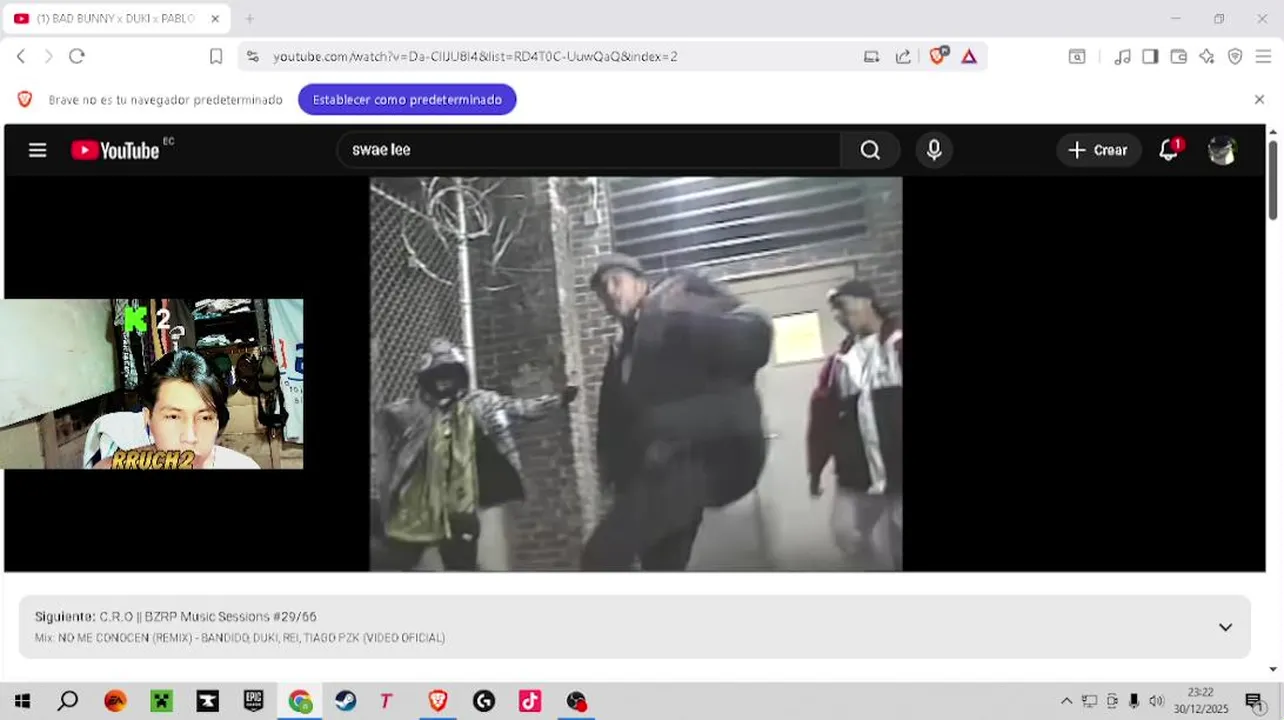Open Brave Leo AI sparkle icon
1284x720 pixels.
point(1207,57)
